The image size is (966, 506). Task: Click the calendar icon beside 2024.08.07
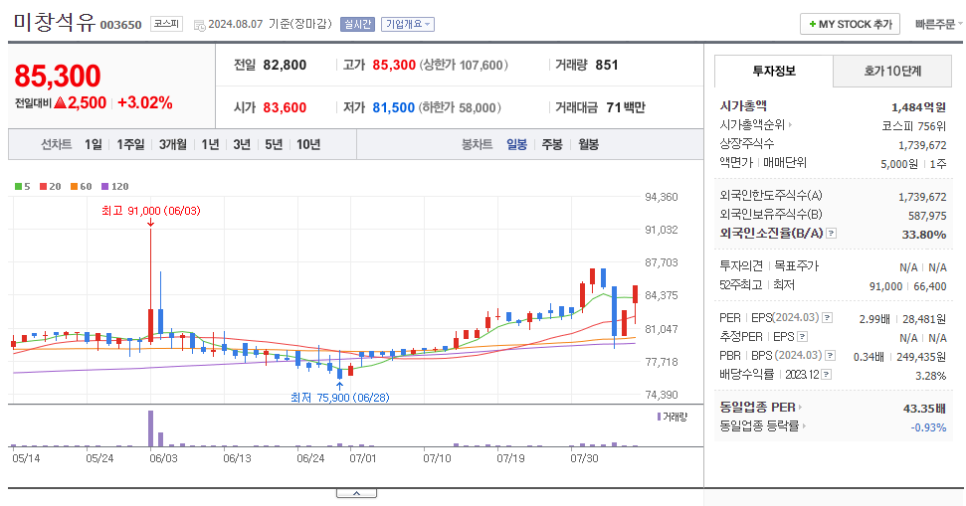(199, 25)
